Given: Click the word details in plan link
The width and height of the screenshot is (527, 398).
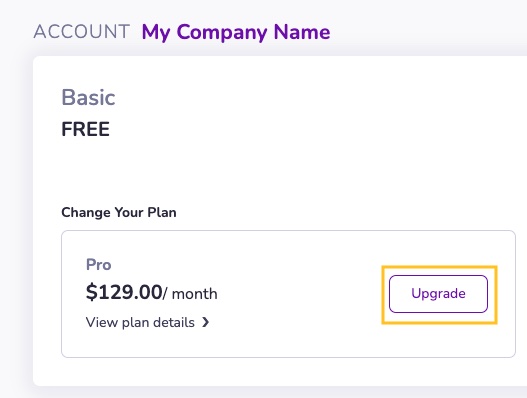Looking at the screenshot, I should (x=174, y=322).
